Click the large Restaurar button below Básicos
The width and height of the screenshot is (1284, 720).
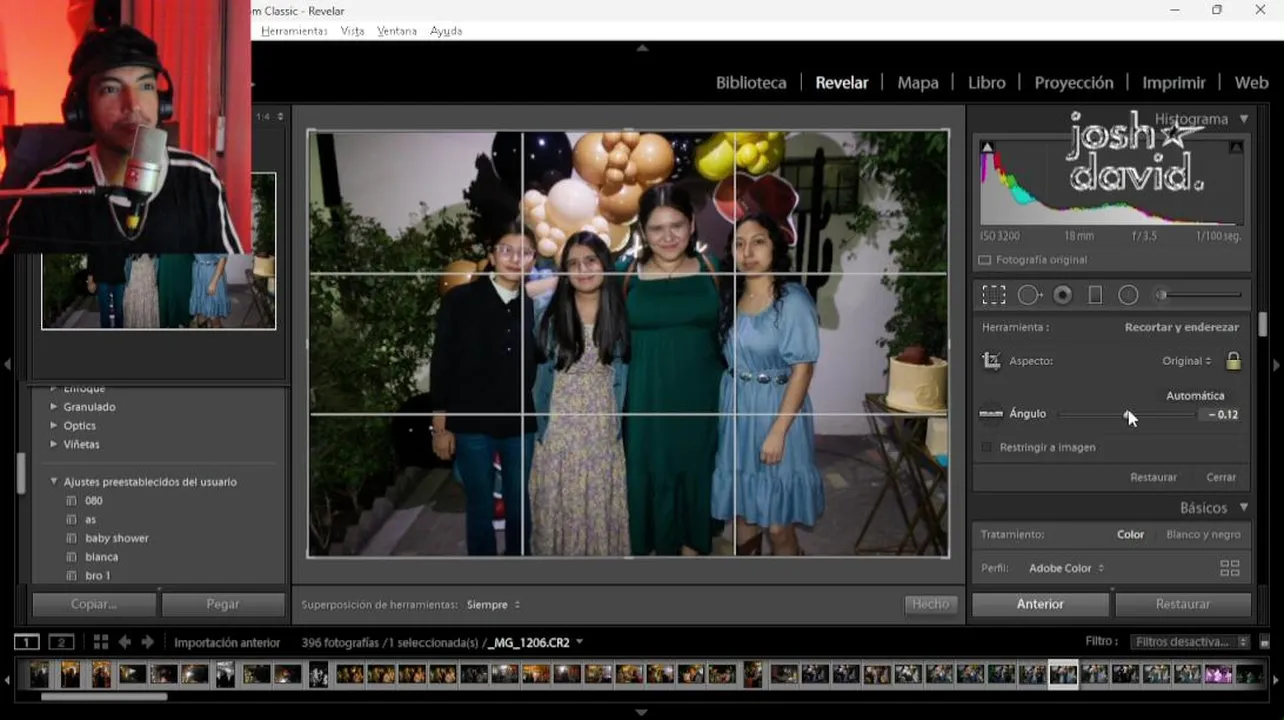1183,604
